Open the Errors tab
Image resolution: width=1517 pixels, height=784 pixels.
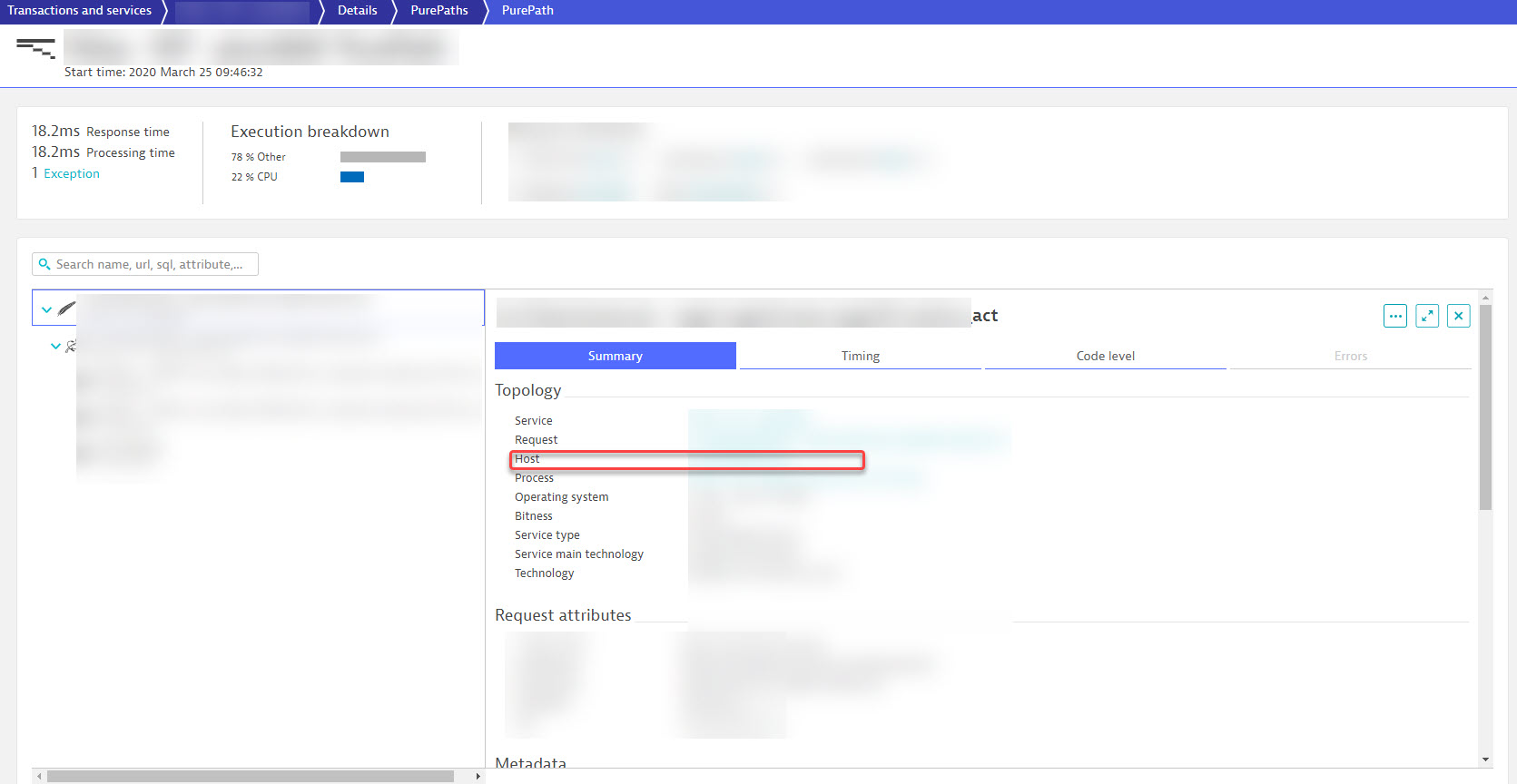point(1350,356)
